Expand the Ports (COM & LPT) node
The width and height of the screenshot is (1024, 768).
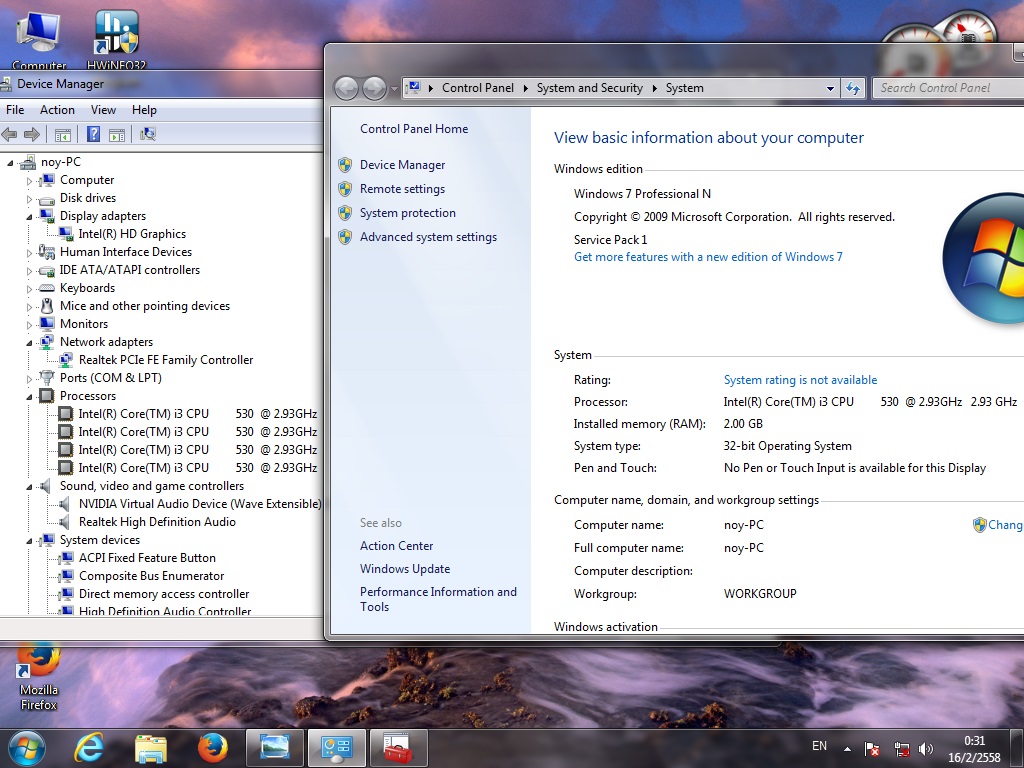coord(29,379)
